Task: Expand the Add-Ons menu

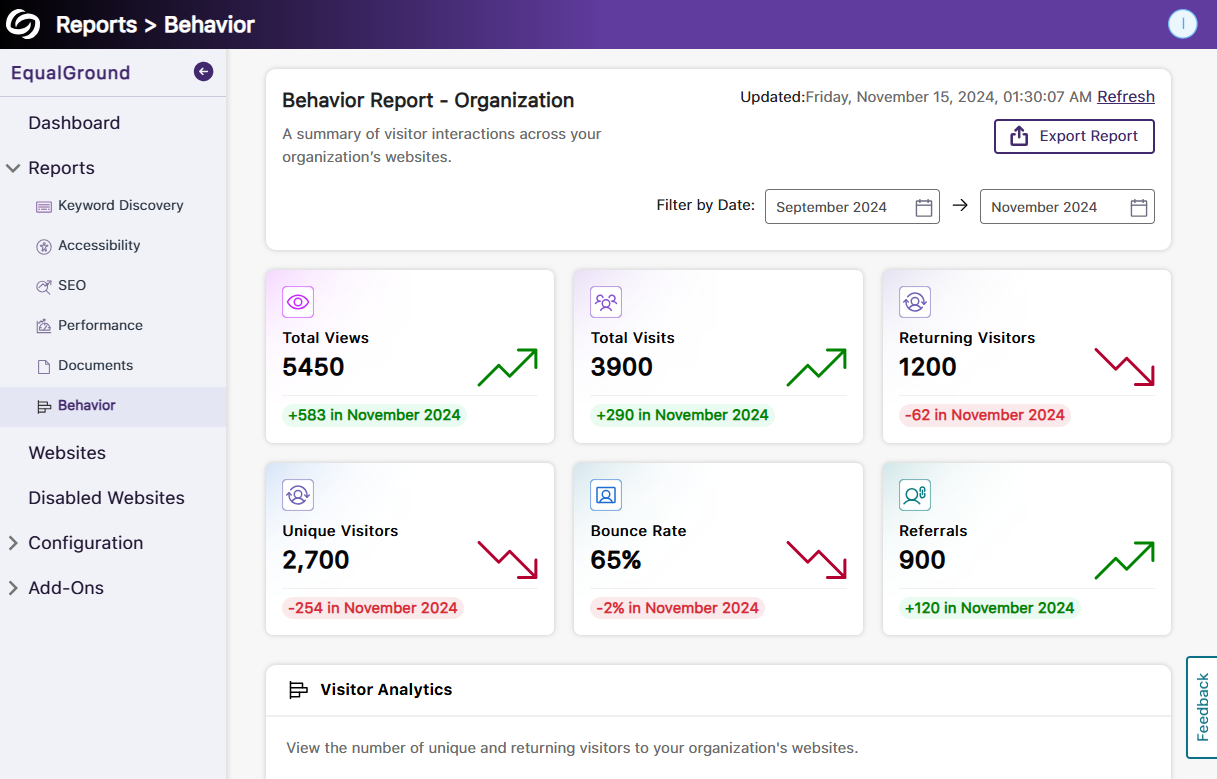Action: tap(13, 588)
